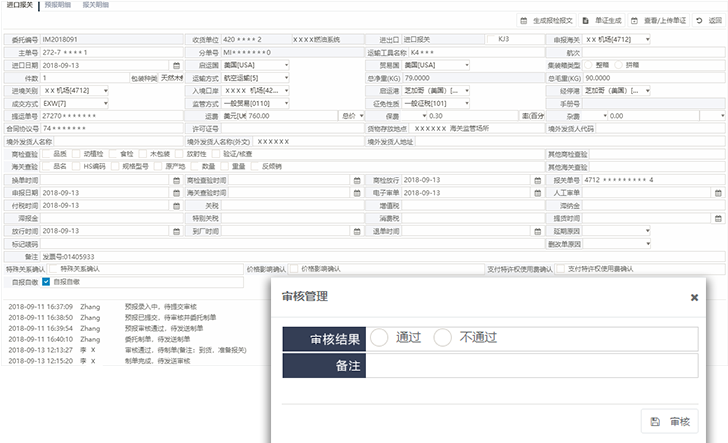Click 备注 input in 审核管理 dialog
Screen dimensions: 728x443
532,366
